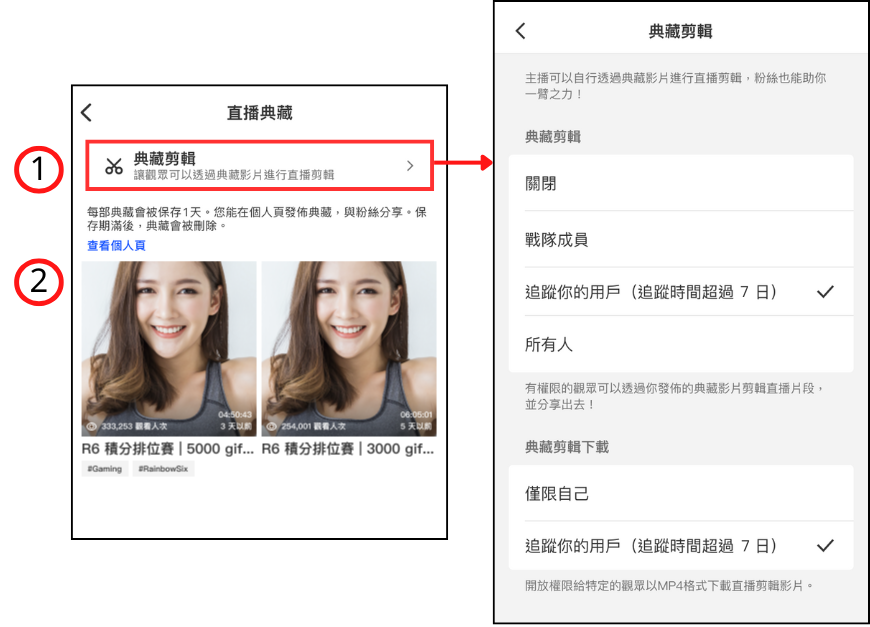This screenshot has height=627, width=870.
Task: Choose 所有人 clip permission option
Action: [x=680, y=345]
